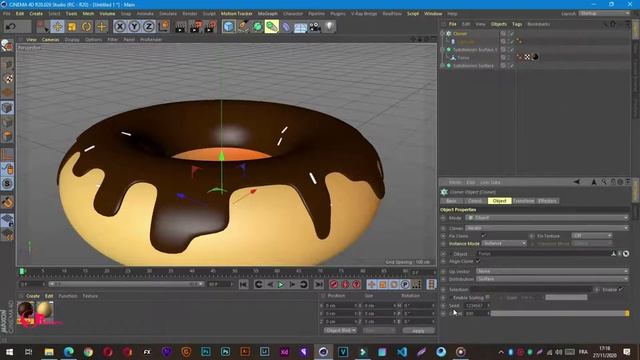Select the Cloner object in Object Manager
640x360 pixels.
pyautogui.click(x=460, y=33)
